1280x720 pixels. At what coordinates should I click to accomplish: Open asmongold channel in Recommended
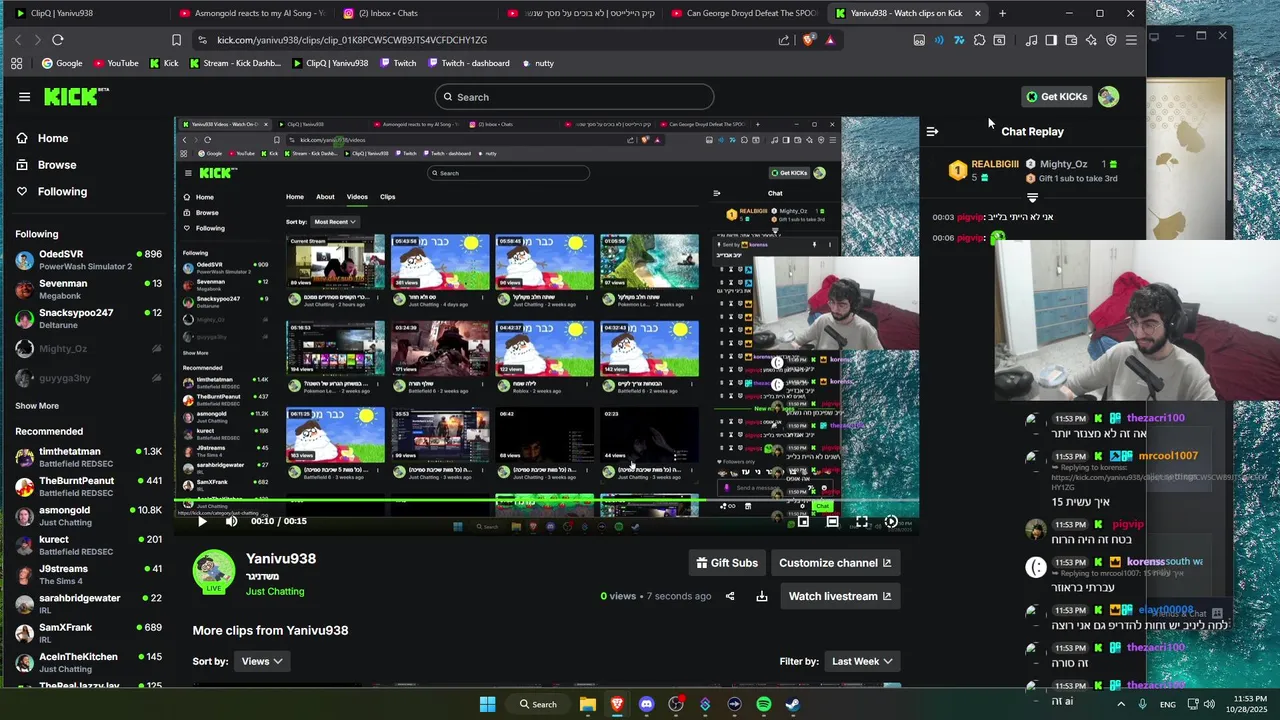click(88, 516)
